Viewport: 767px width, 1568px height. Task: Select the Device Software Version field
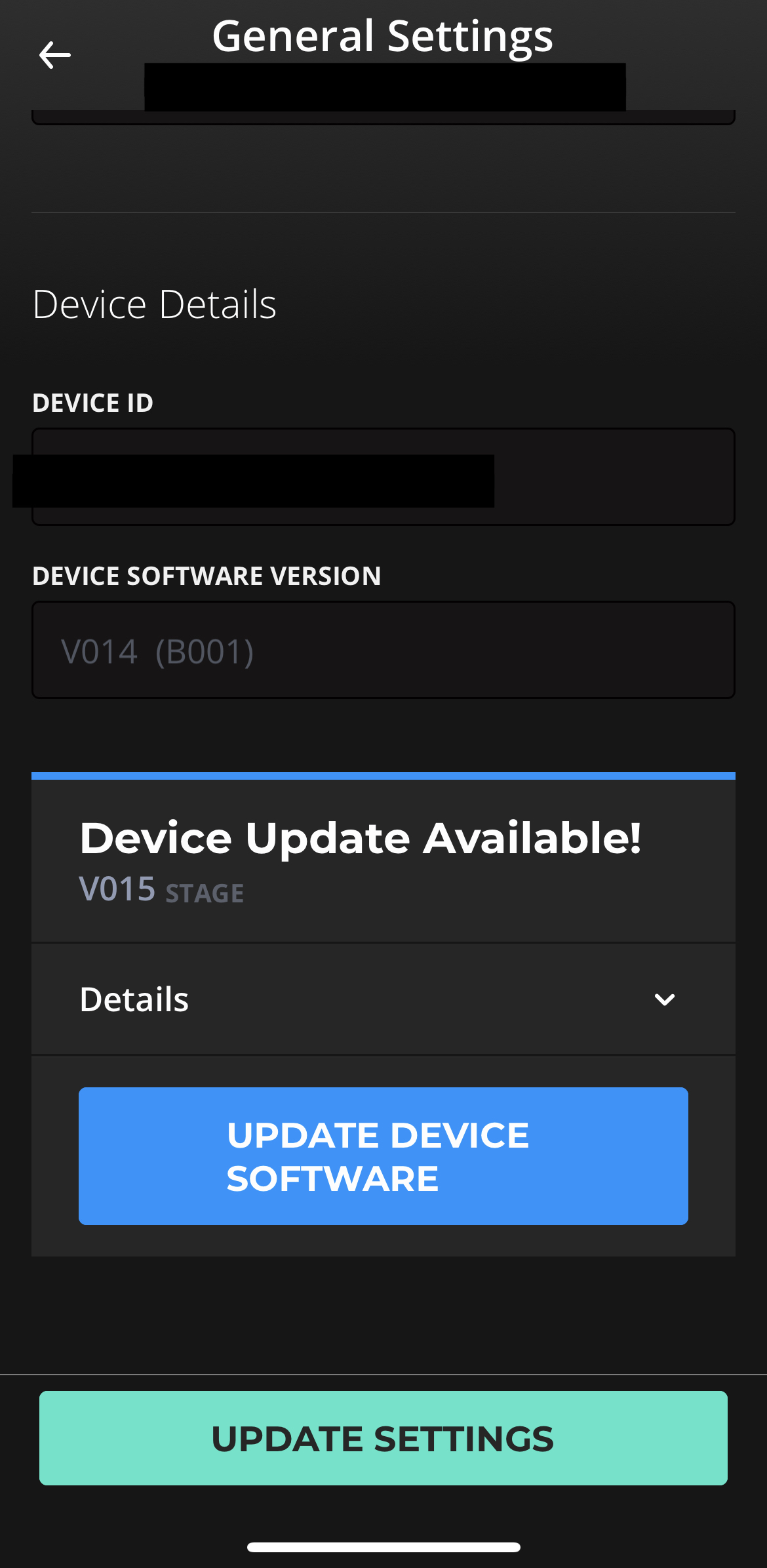tap(383, 650)
